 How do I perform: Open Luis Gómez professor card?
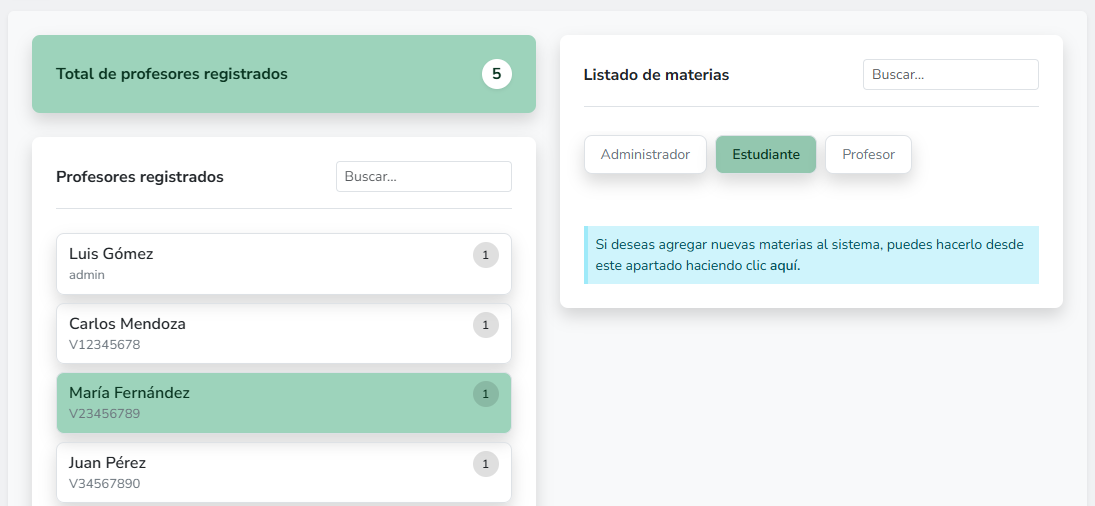[284, 264]
